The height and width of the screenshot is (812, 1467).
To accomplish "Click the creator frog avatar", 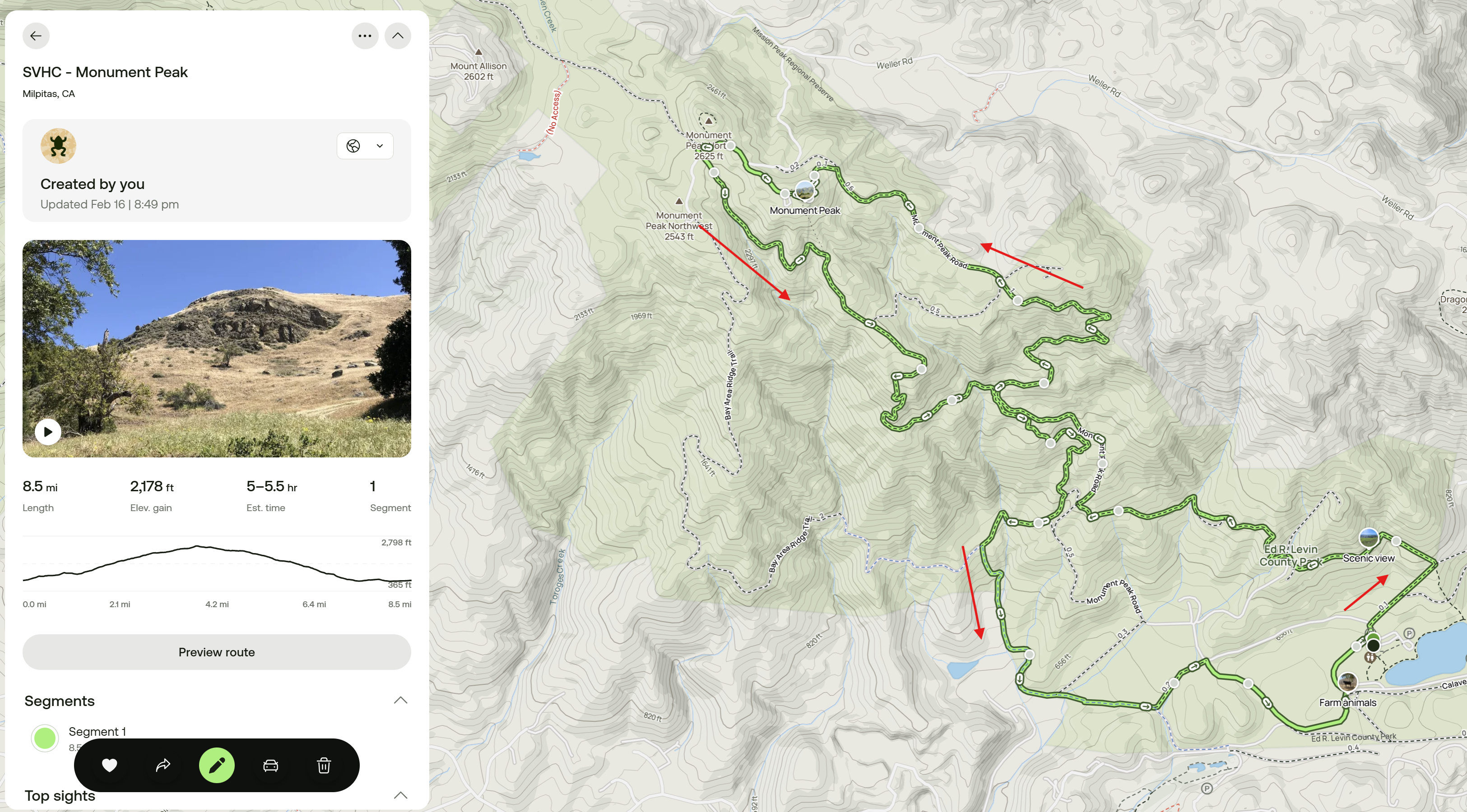I will pyautogui.click(x=58, y=146).
